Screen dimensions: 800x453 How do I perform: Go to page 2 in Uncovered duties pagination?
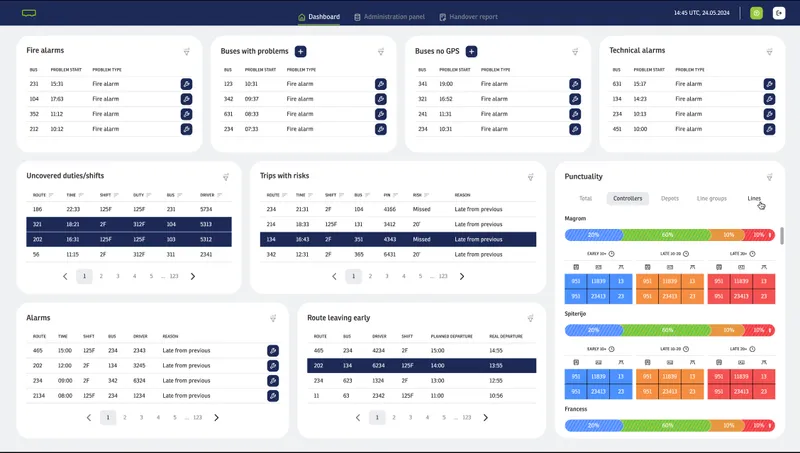coord(102,276)
